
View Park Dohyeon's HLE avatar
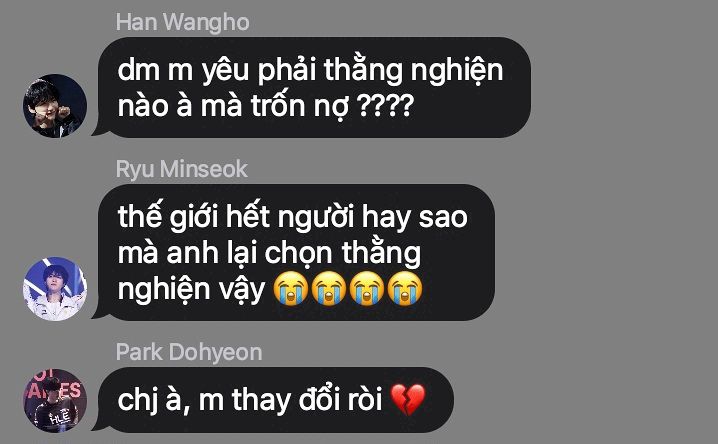pos(55,401)
